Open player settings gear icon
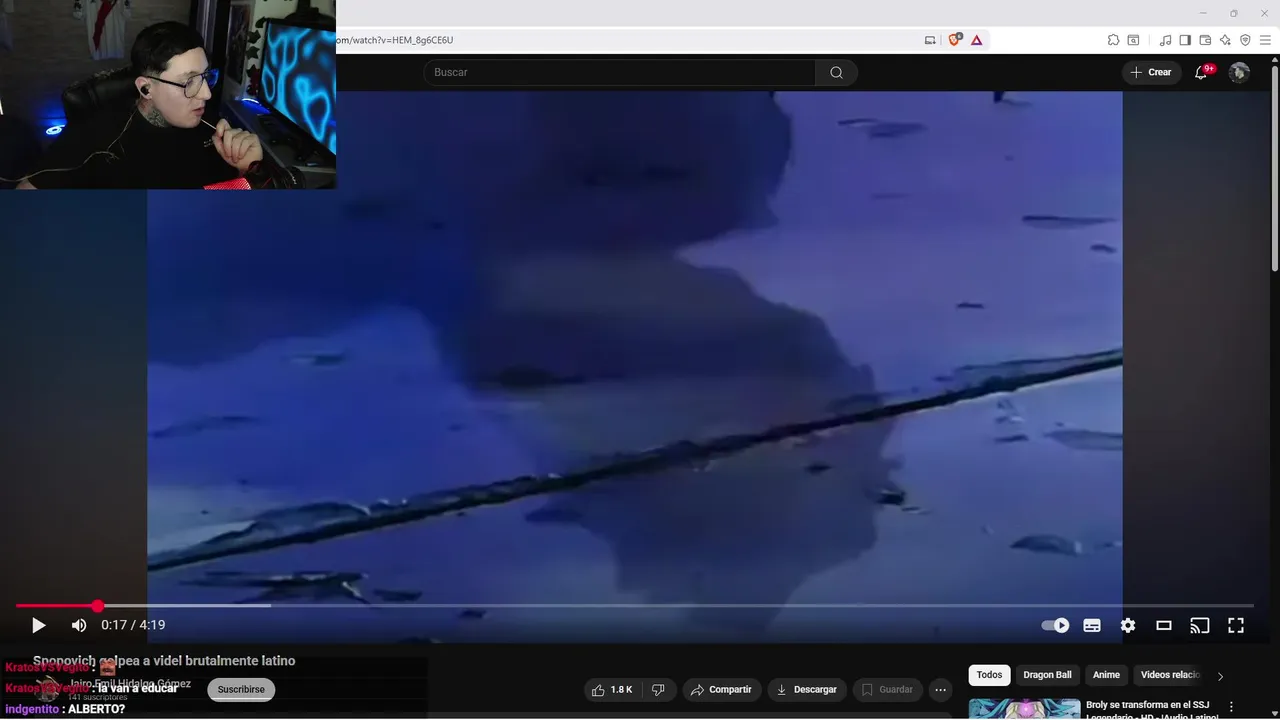Viewport: 1280px width, 720px height. [1128, 625]
